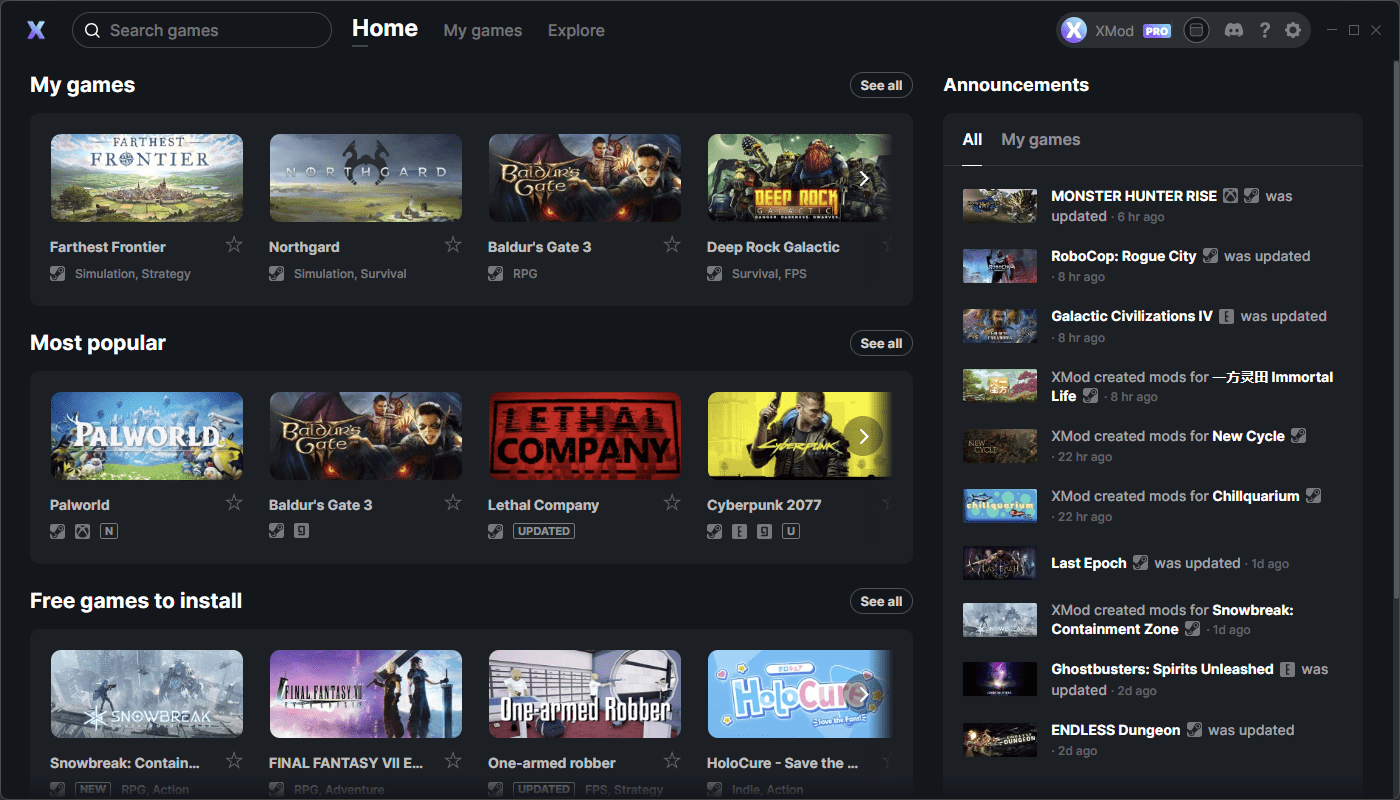Open Galactic Civilizations IV announcement
The image size is (1400, 800).
[x=1152, y=326]
